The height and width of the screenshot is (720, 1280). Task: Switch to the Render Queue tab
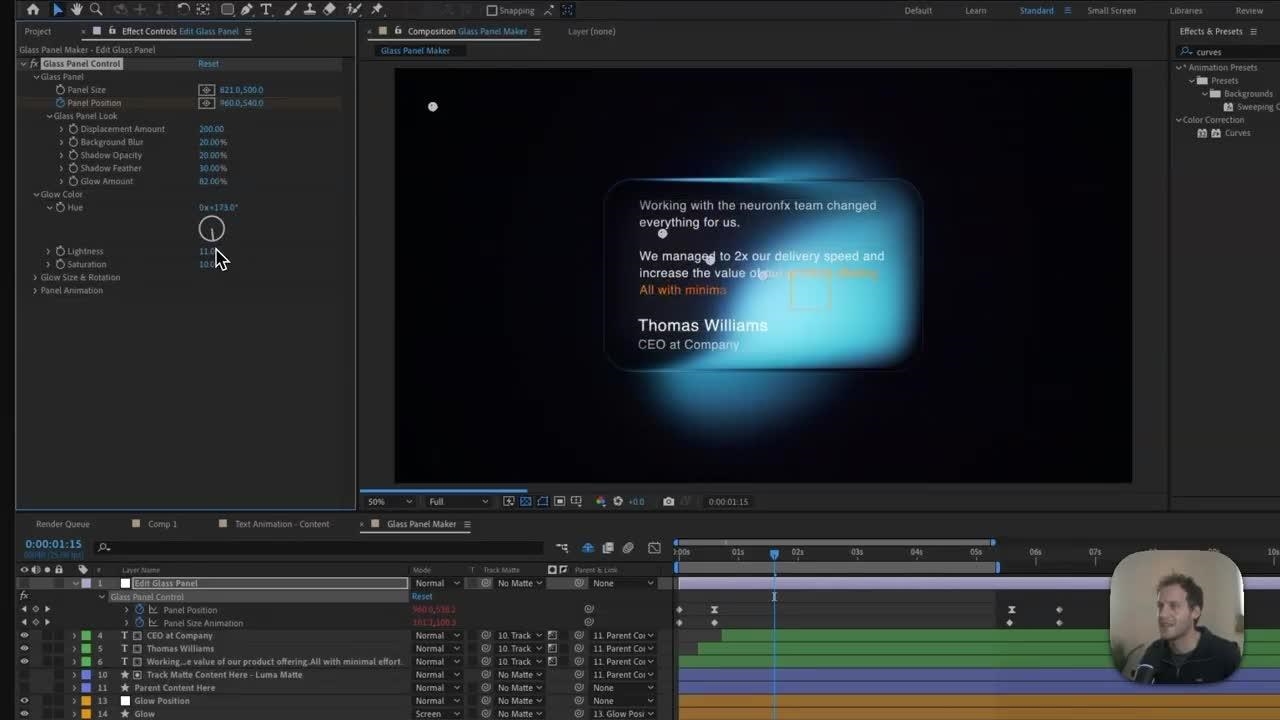(62, 524)
